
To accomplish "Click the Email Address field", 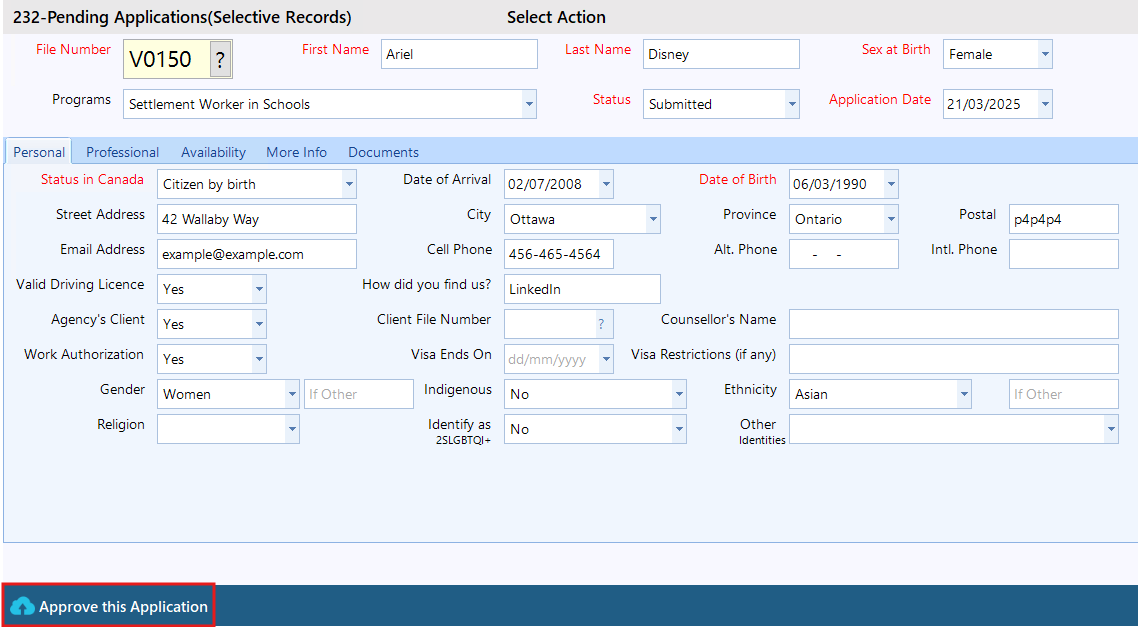I will [x=257, y=254].
